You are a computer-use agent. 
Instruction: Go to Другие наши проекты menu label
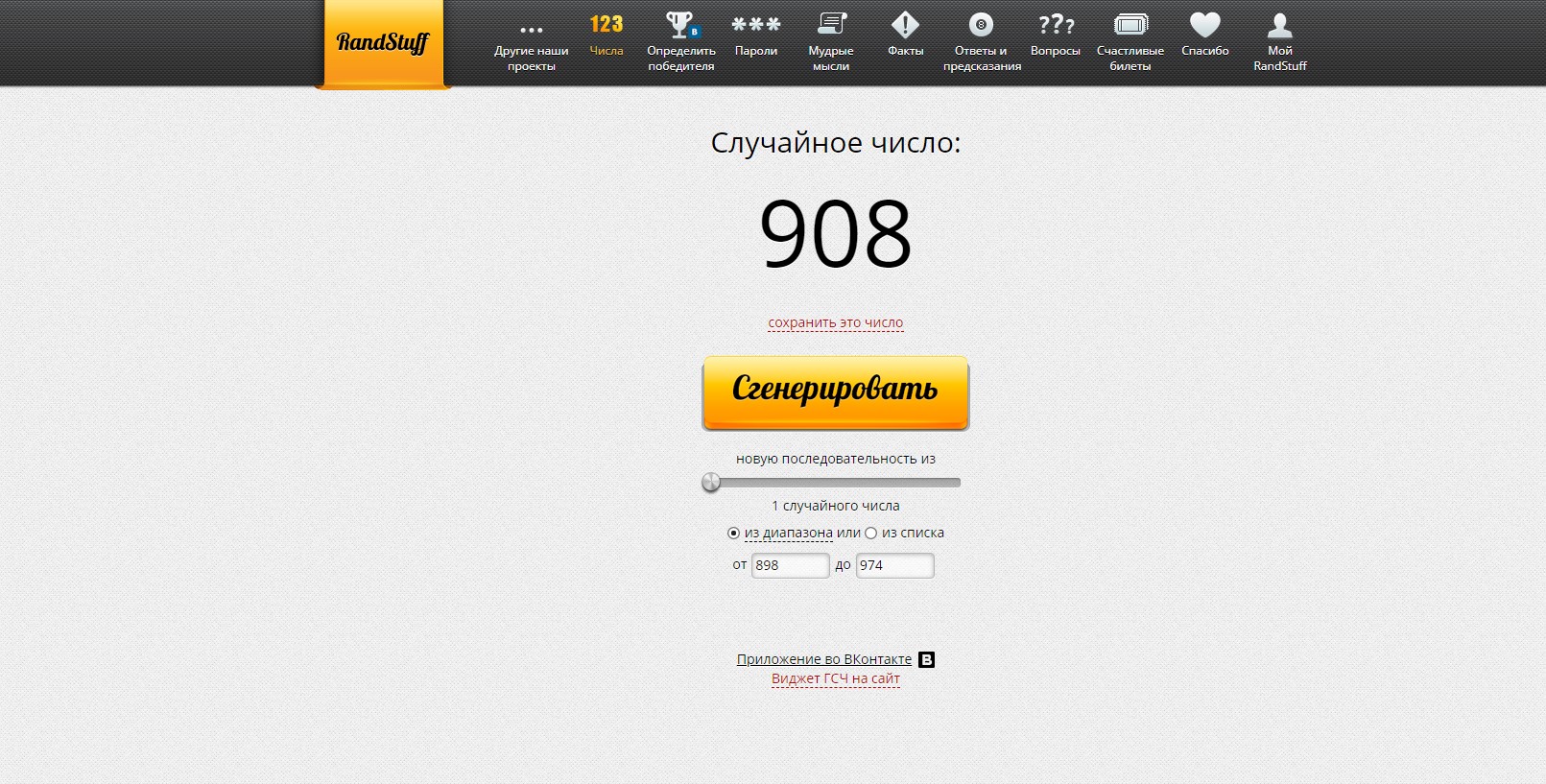pos(532,59)
